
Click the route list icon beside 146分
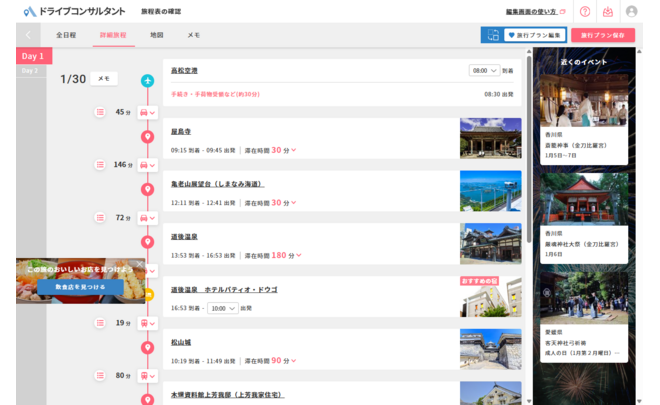point(100,164)
